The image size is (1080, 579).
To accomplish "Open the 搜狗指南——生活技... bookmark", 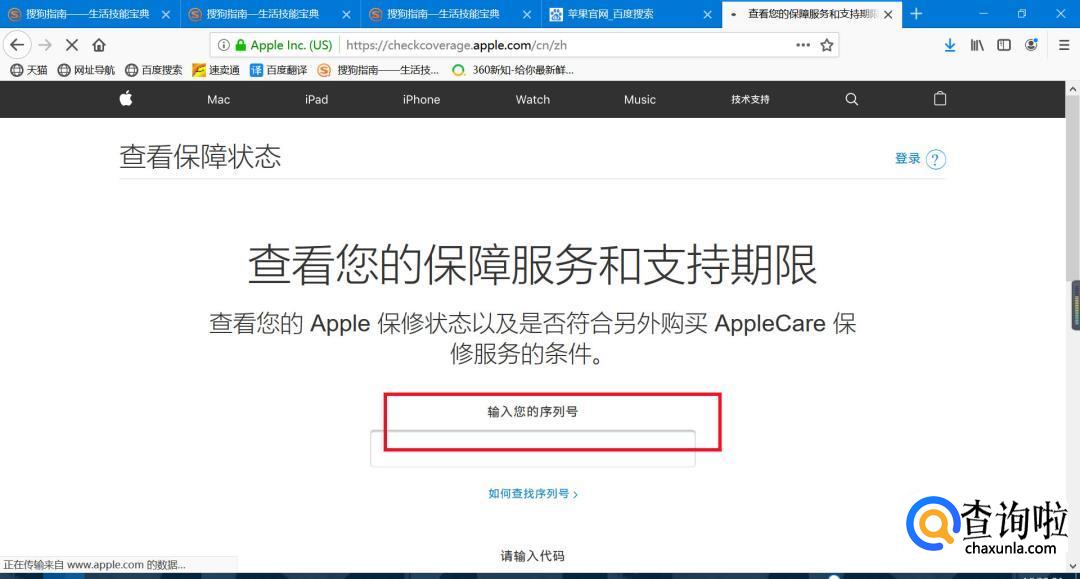I will (378, 70).
